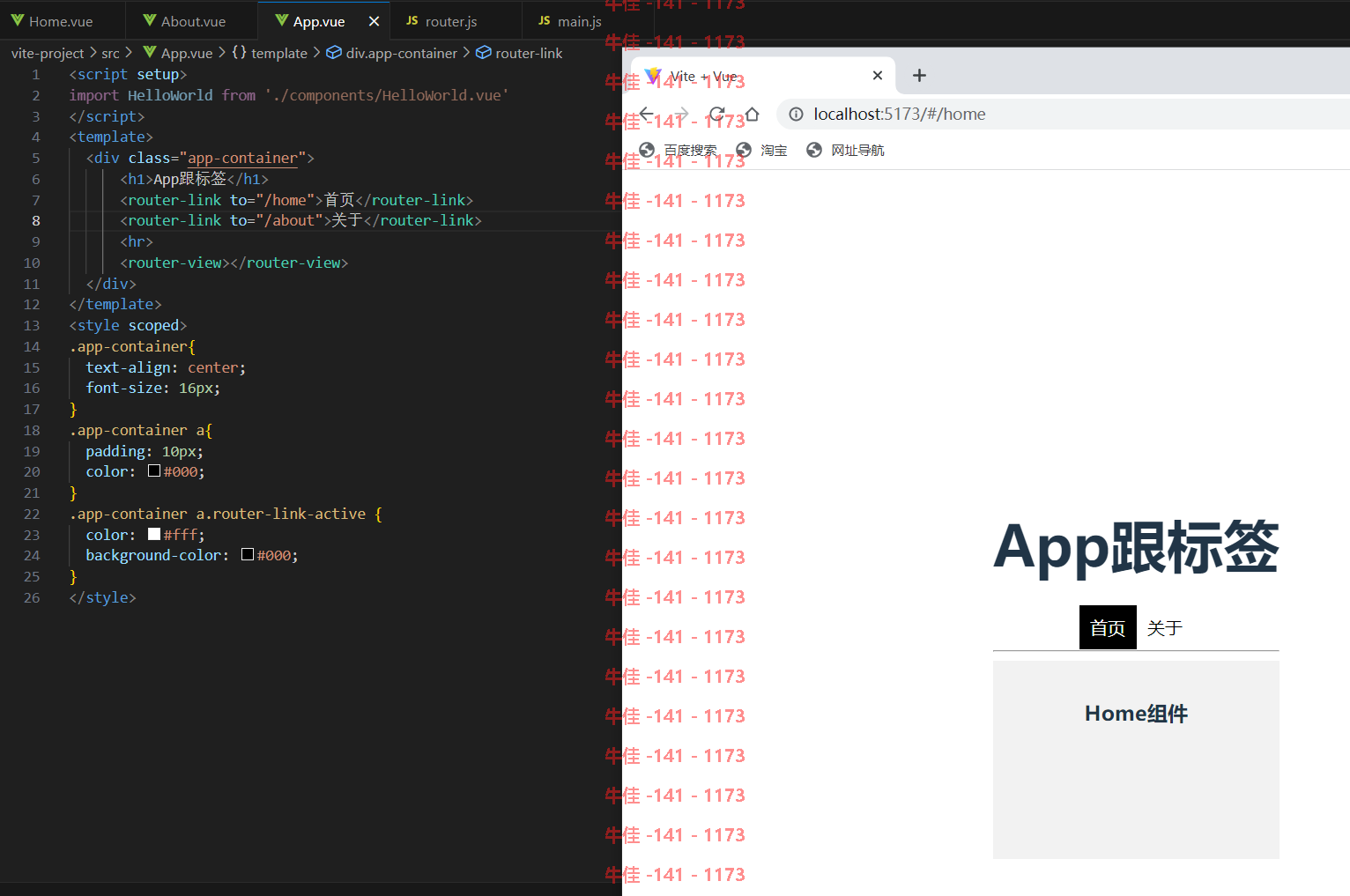Screen dimensions: 1350x896
Task: Click the text-align: center declaration
Action: point(166,367)
